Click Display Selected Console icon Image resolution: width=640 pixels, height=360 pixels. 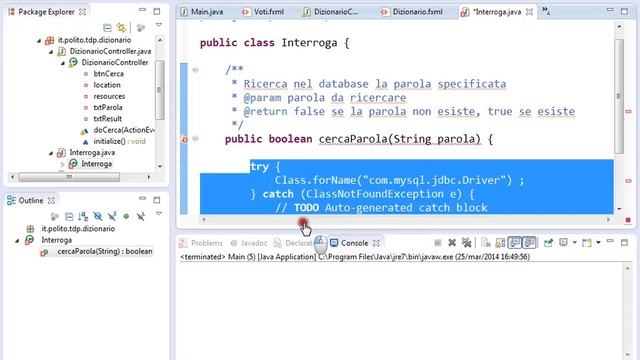pos(563,243)
